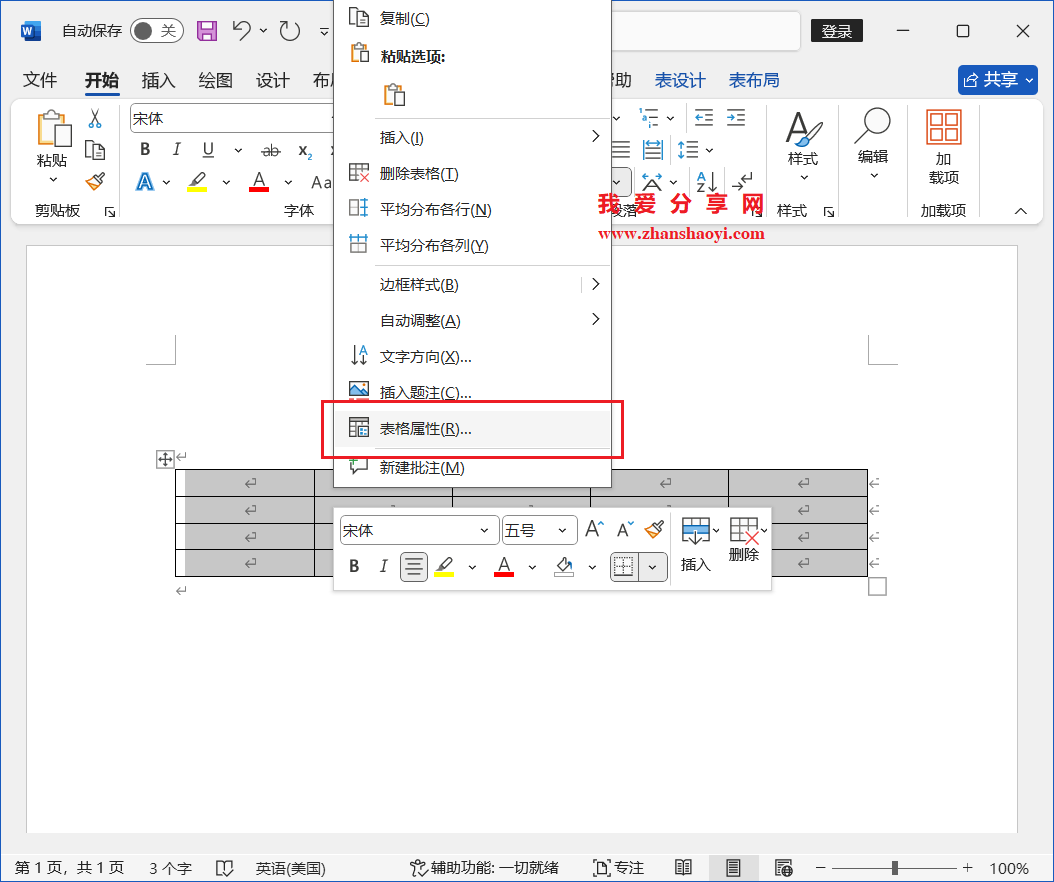The height and width of the screenshot is (882, 1054).
Task: Click the table resize handle
Action: [x=877, y=587]
